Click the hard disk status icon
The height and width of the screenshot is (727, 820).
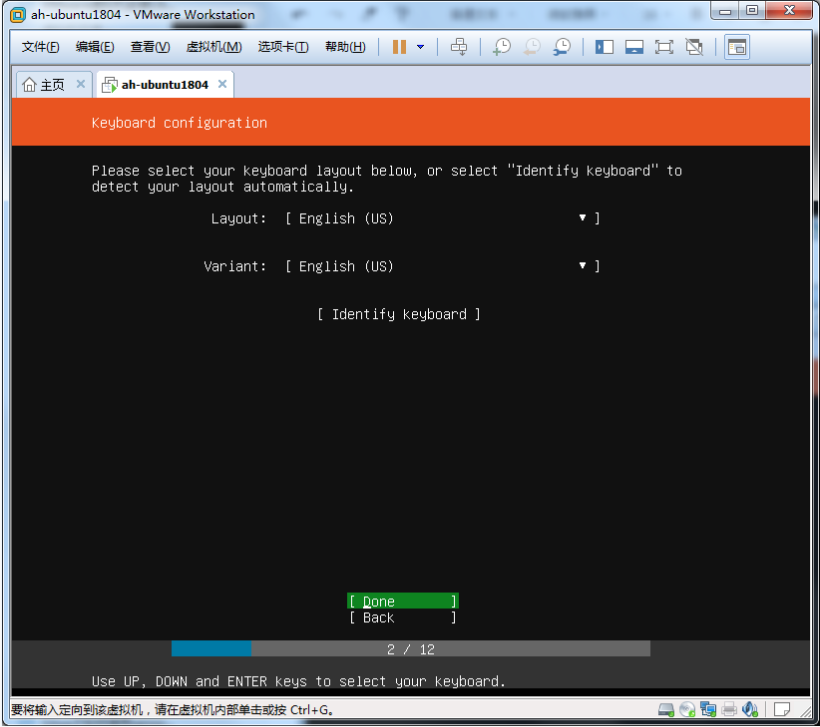666,710
